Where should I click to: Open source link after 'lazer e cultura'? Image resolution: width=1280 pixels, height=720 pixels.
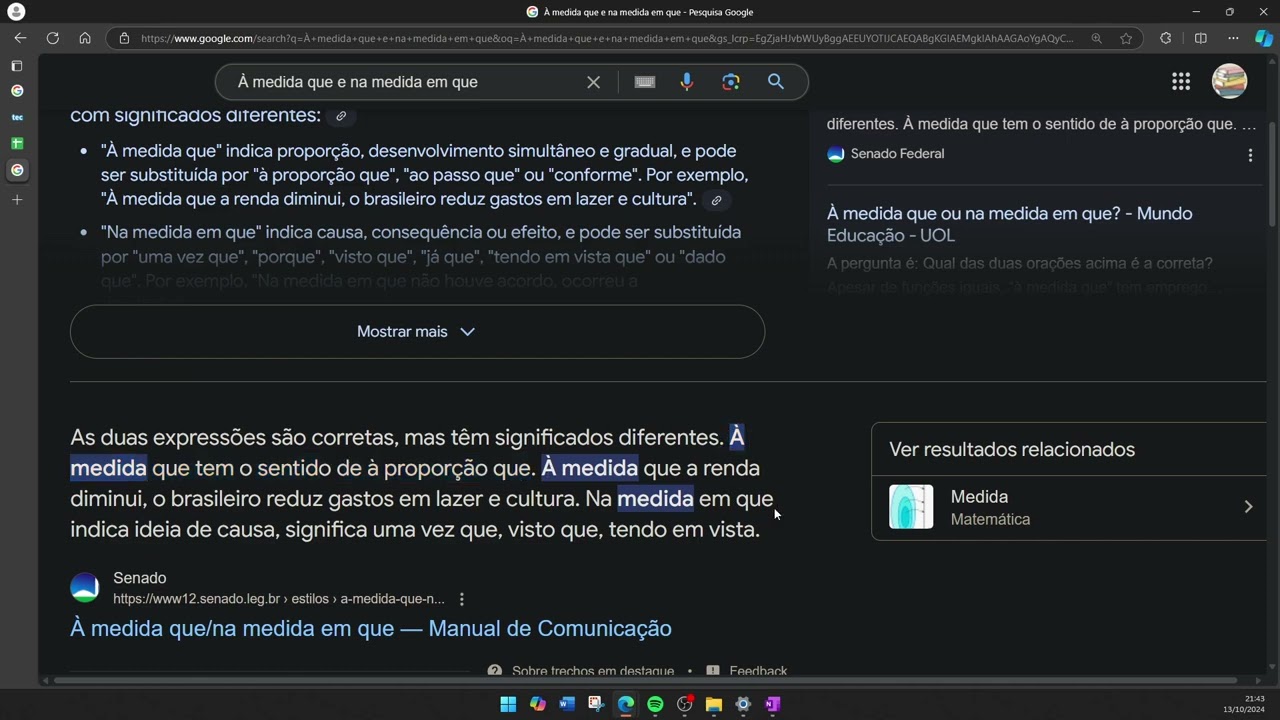tap(716, 200)
